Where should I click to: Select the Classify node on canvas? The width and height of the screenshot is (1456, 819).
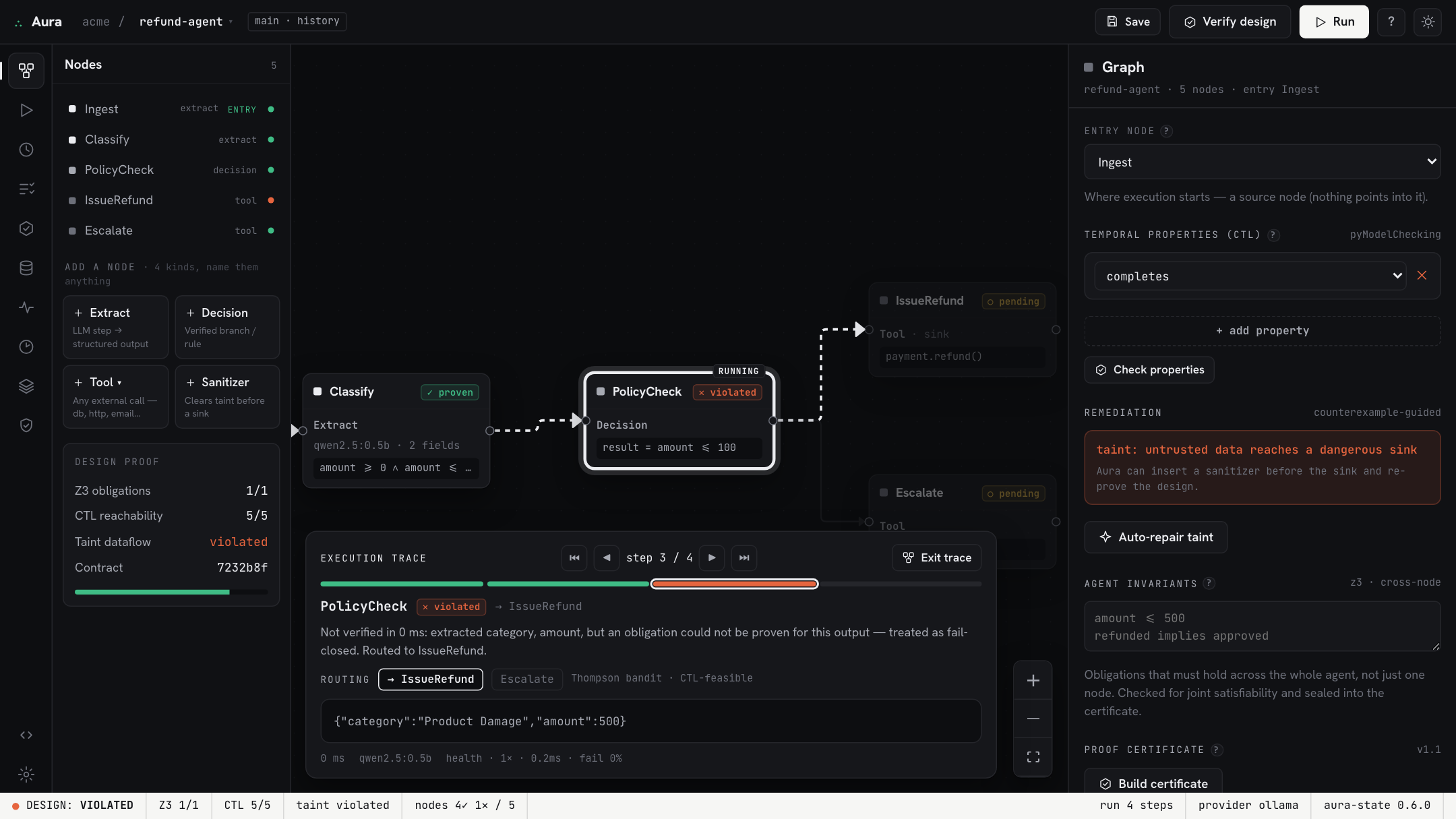[x=396, y=430]
